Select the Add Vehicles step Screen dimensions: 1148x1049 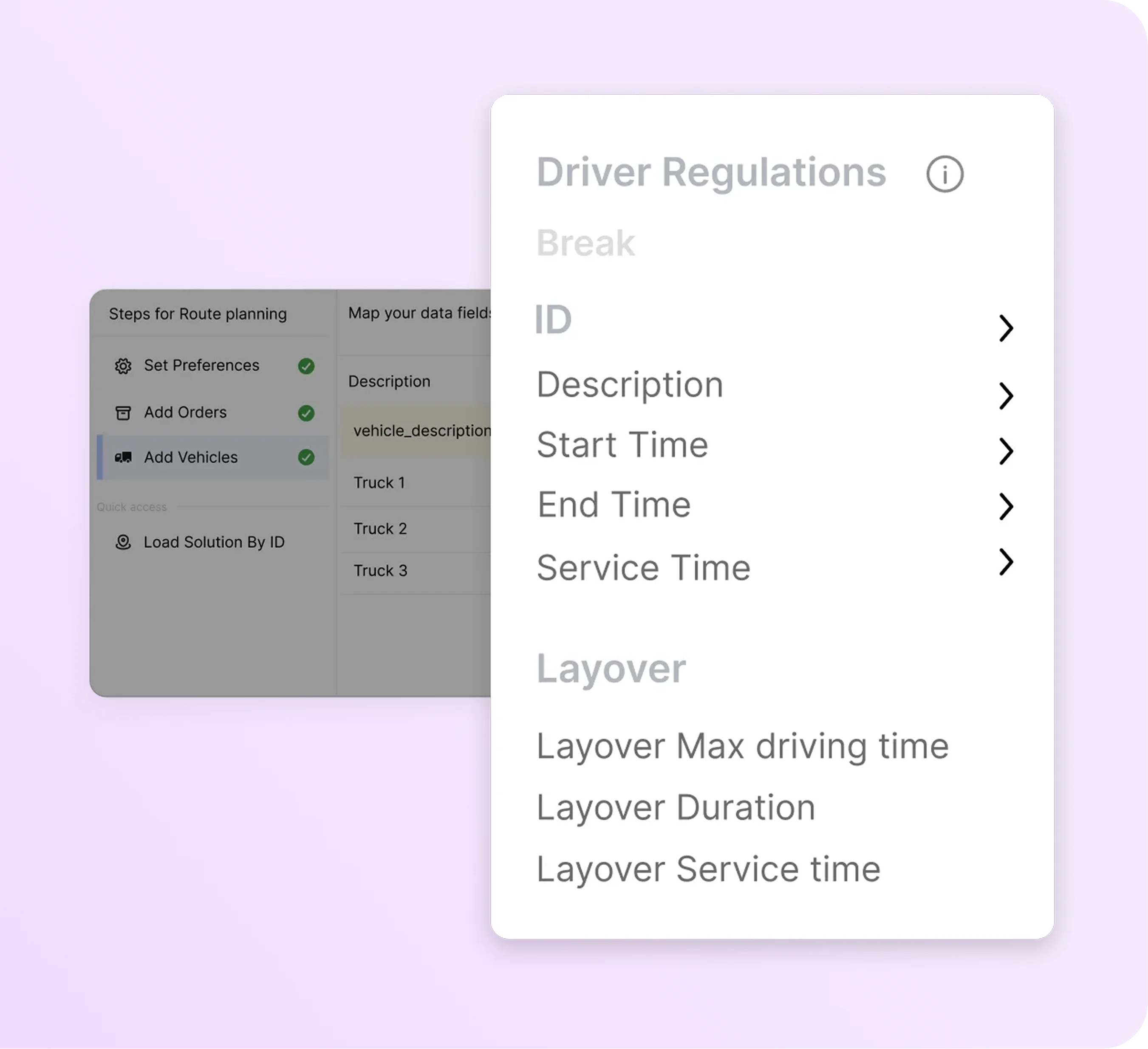(213, 457)
